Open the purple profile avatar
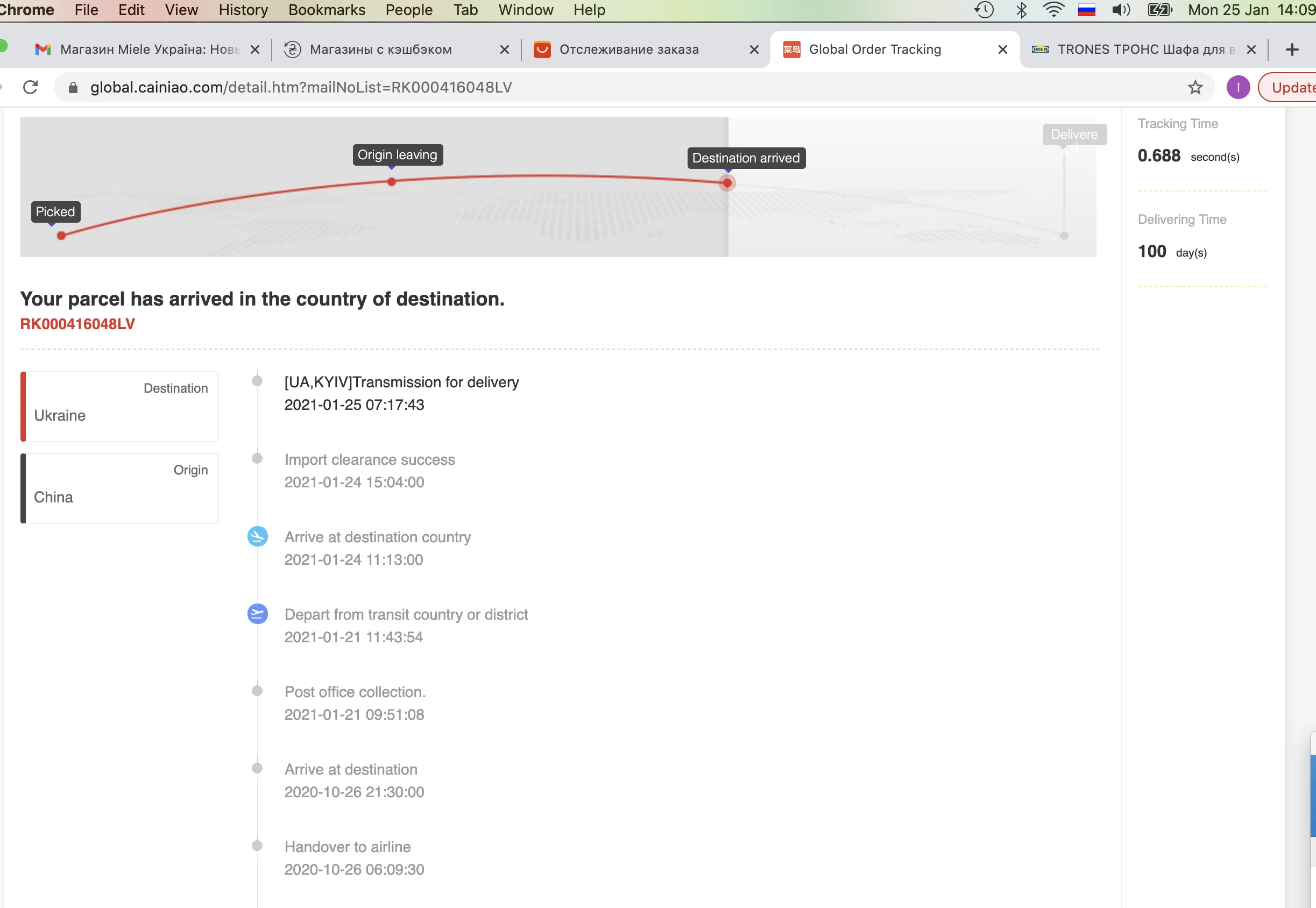Viewport: 1316px width, 908px height. point(1237,87)
